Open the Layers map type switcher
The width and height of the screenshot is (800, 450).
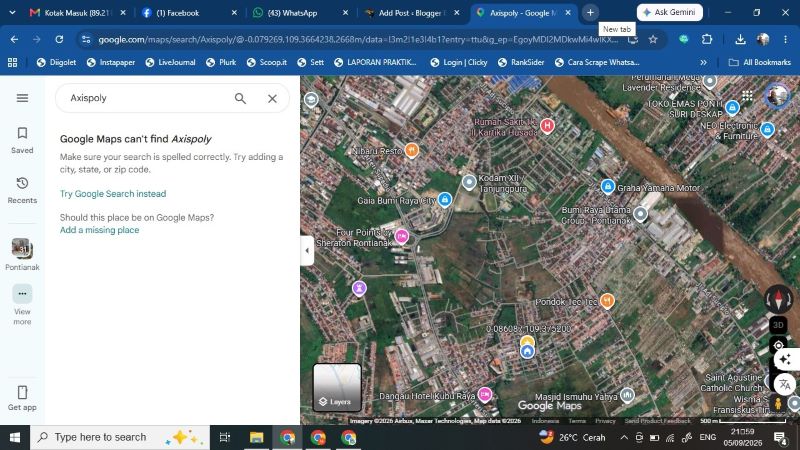coord(337,387)
